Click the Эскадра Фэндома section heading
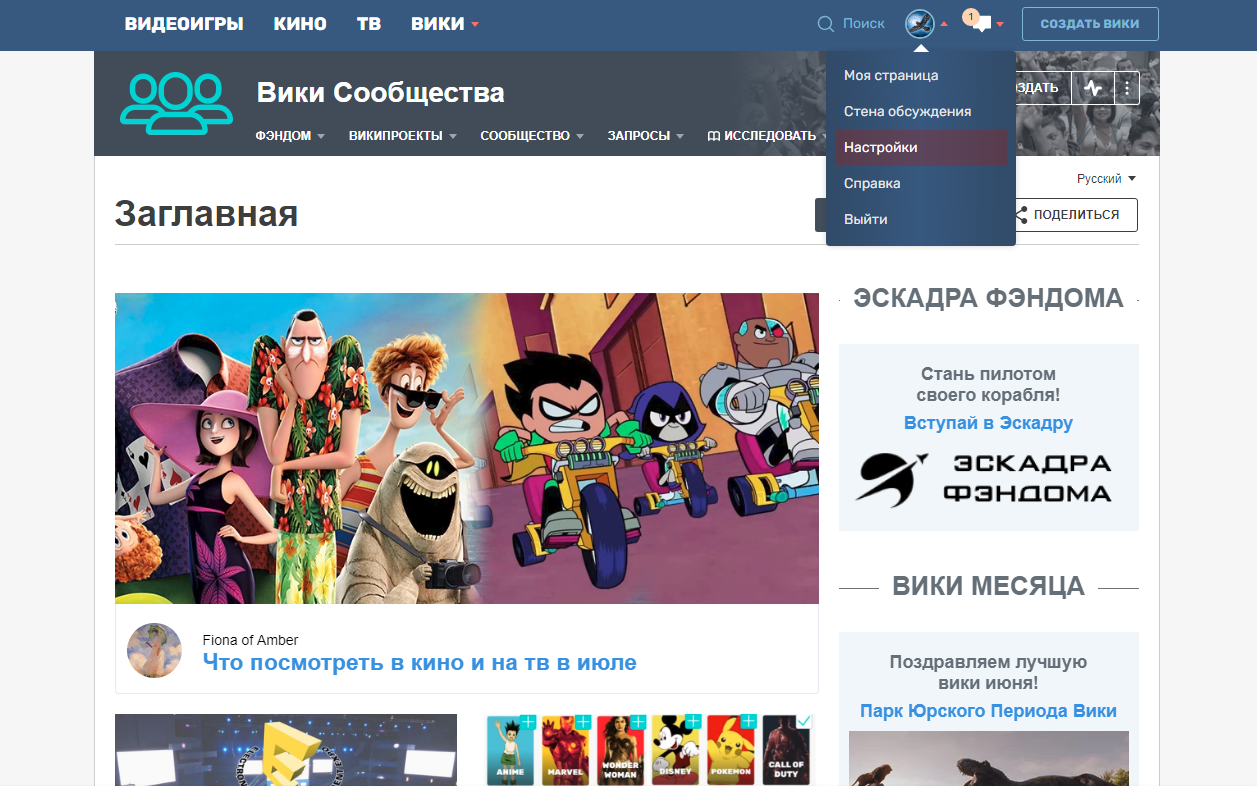This screenshot has height=786, width=1257. pyautogui.click(x=988, y=298)
